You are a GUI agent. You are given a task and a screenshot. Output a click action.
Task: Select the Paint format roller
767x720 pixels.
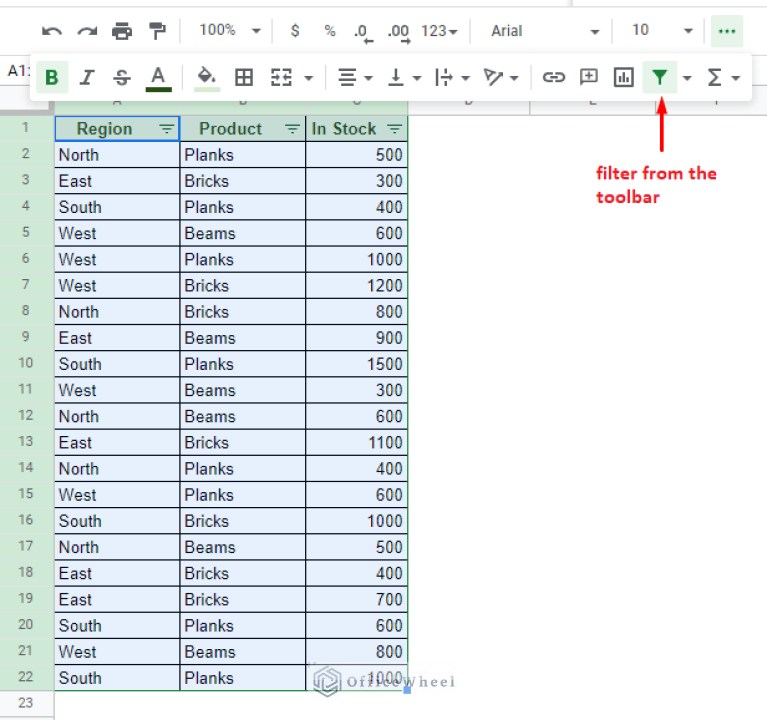tap(157, 31)
